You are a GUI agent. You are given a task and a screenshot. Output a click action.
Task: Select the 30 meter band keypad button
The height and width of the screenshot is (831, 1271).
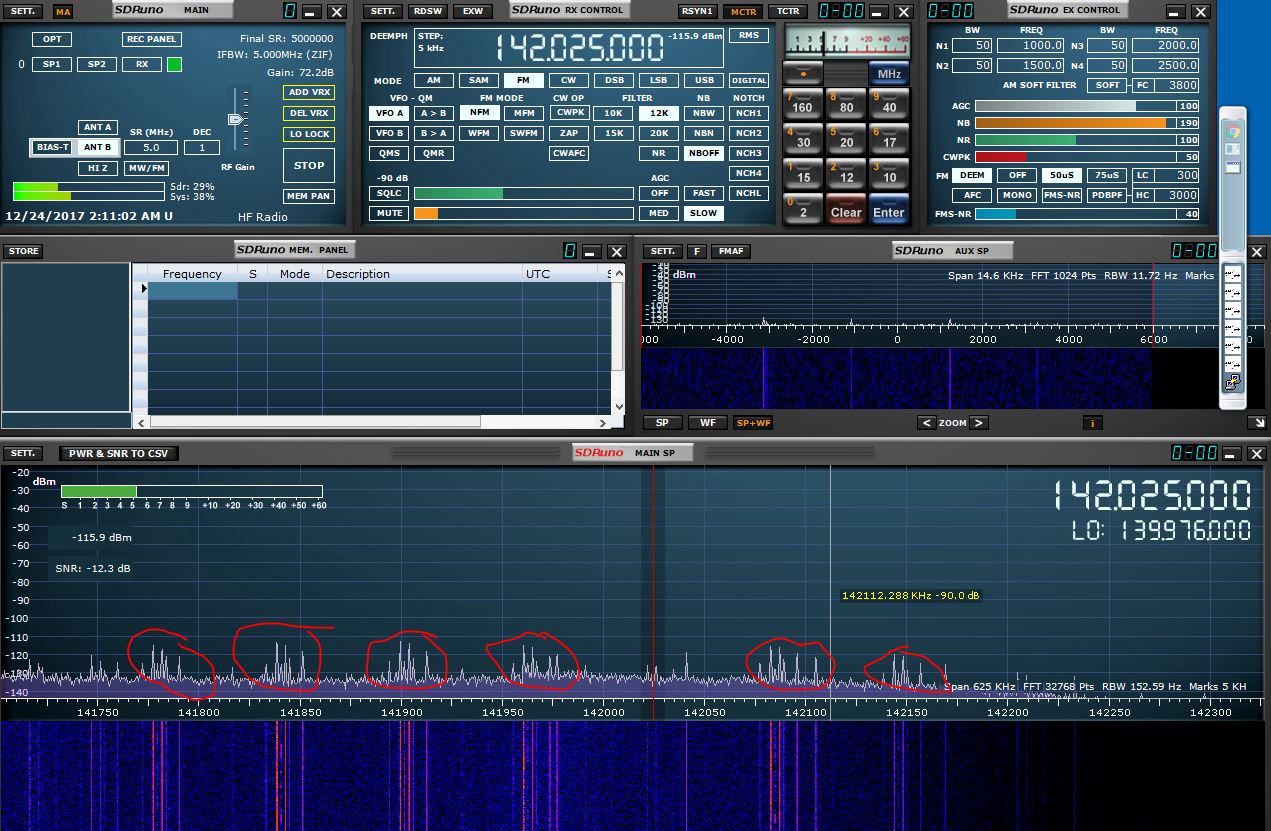coord(802,138)
